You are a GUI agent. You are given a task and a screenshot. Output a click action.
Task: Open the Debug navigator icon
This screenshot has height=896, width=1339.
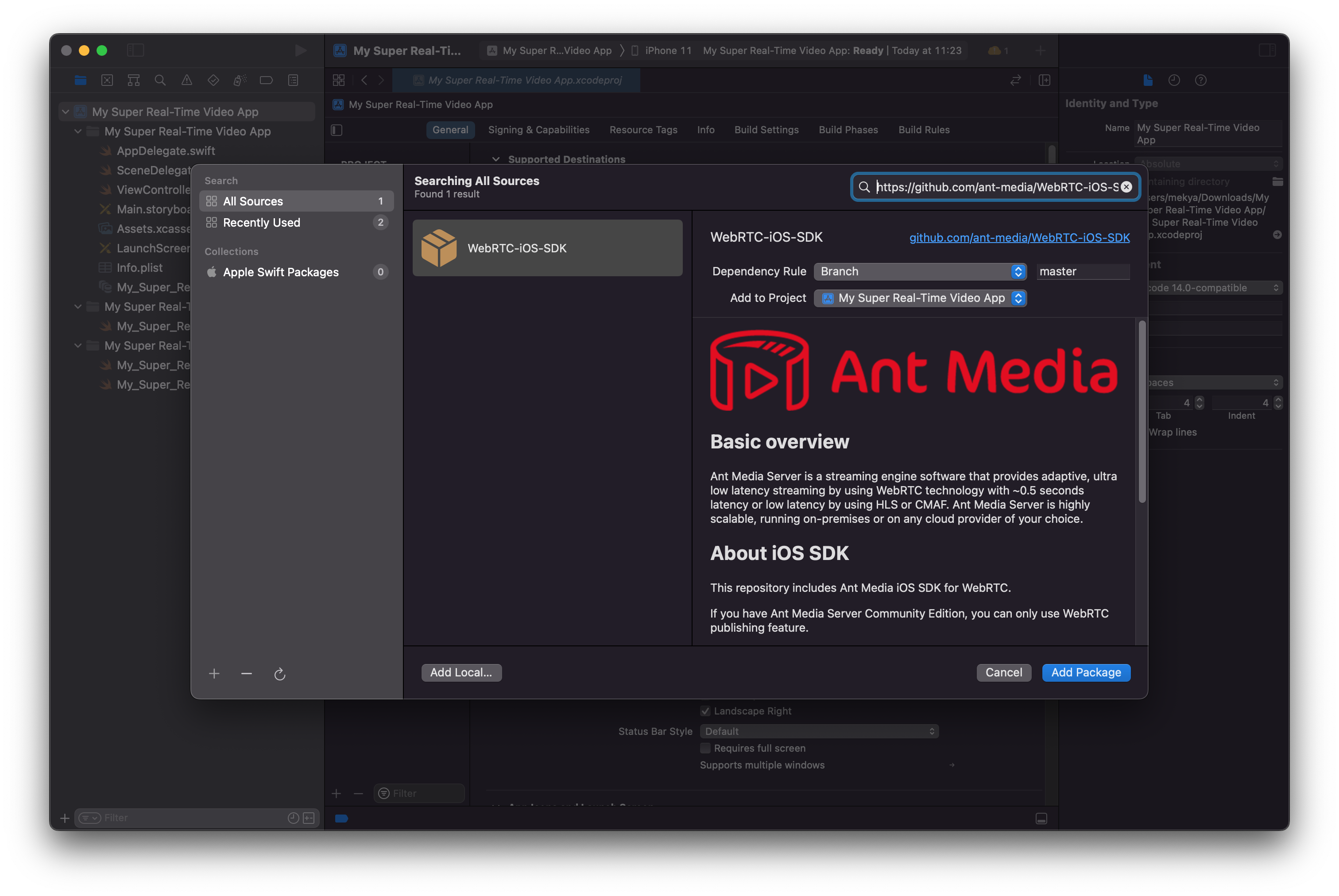[240, 80]
